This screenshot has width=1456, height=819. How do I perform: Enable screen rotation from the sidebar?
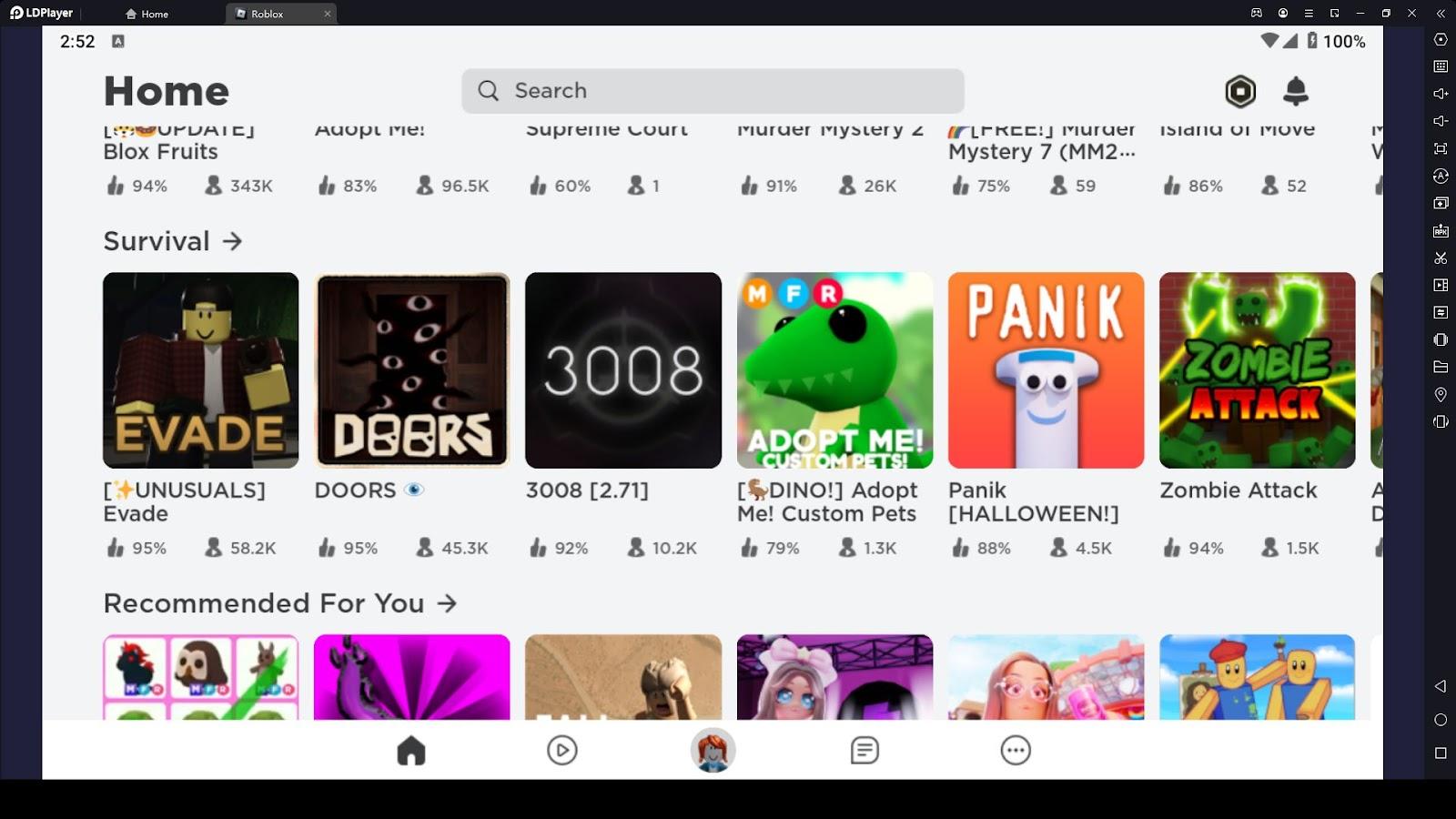click(x=1441, y=175)
